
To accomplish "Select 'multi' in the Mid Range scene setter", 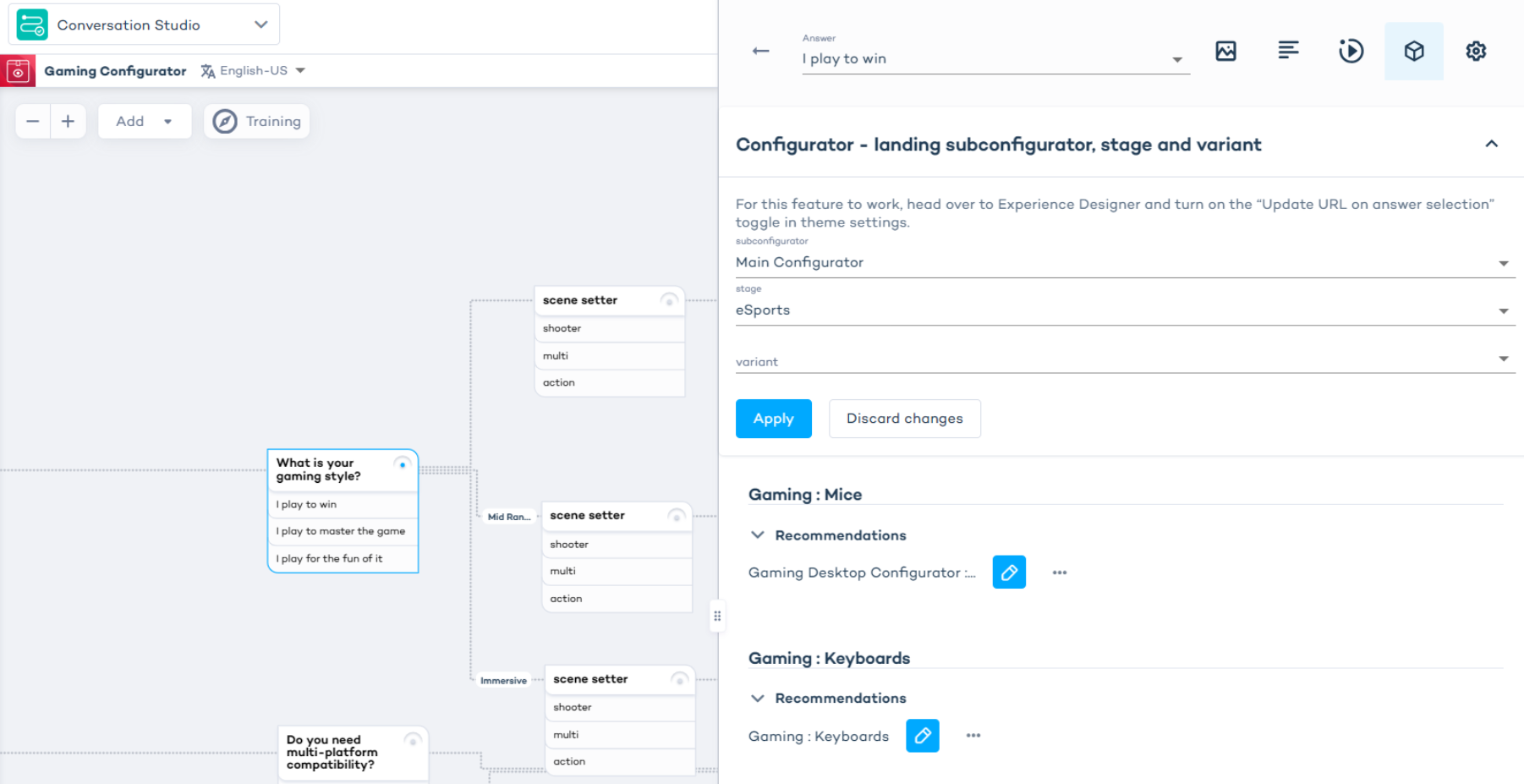I will point(617,572).
